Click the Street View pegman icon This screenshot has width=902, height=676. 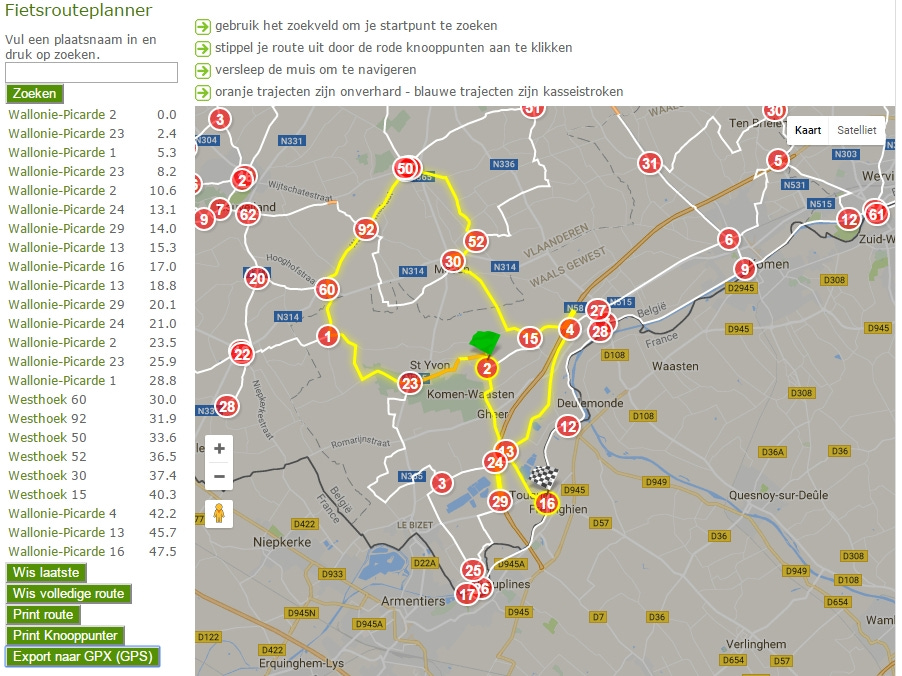[219, 513]
